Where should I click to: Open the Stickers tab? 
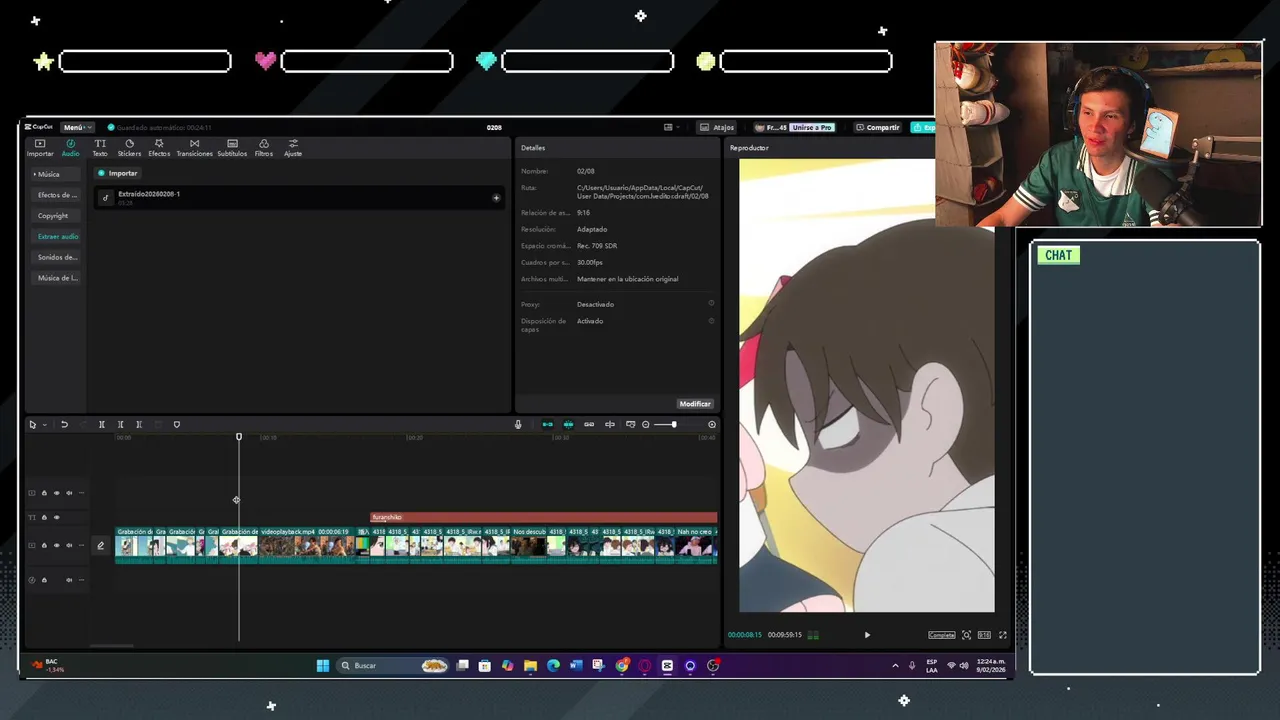(129, 148)
